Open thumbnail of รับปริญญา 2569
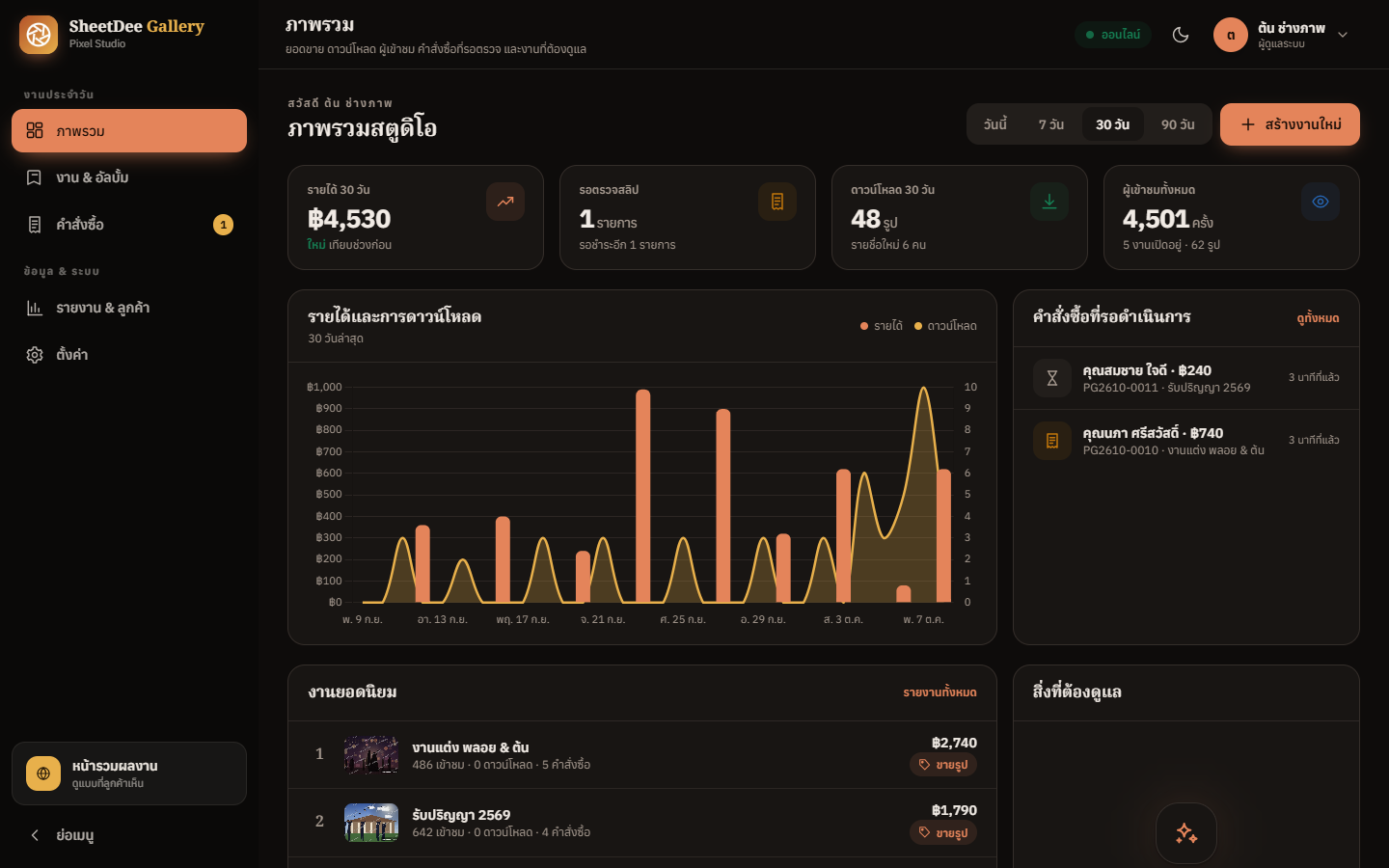This screenshot has width=1389, height=868. (371, 823)
